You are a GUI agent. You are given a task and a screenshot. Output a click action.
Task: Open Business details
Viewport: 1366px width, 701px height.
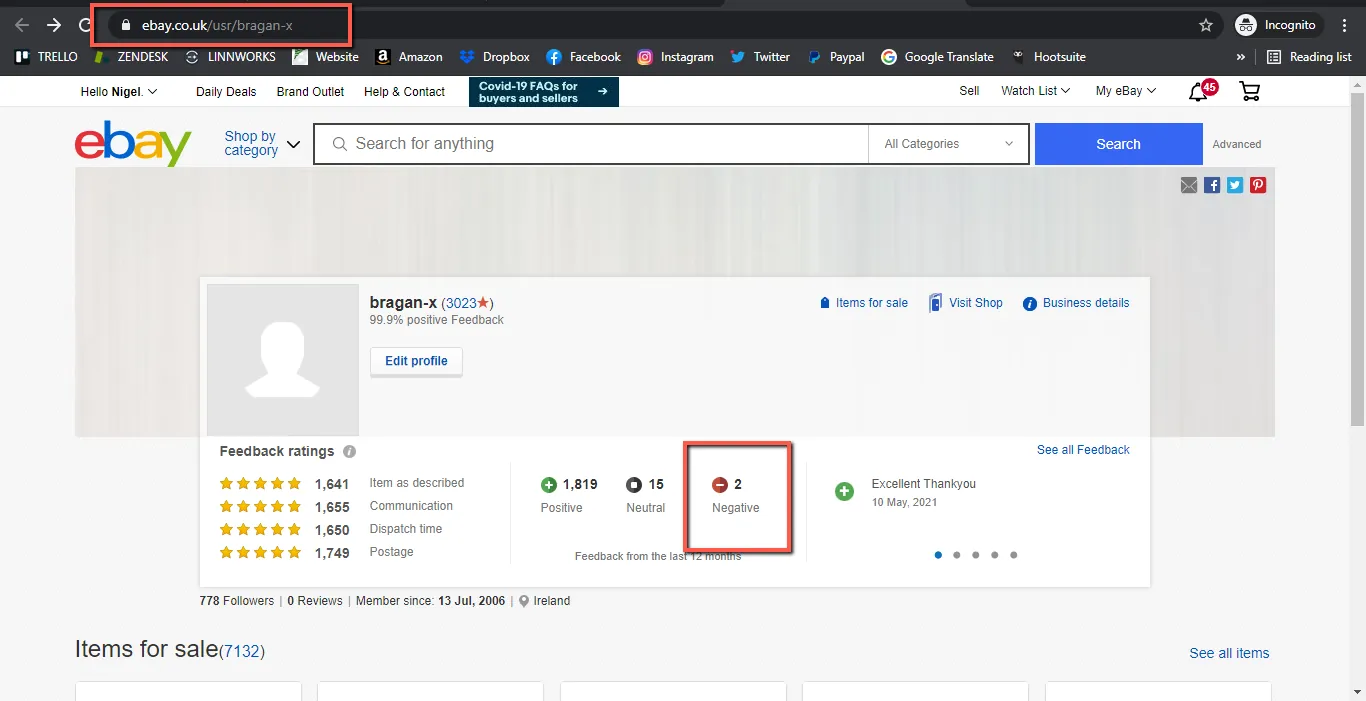click(1076, 303)
